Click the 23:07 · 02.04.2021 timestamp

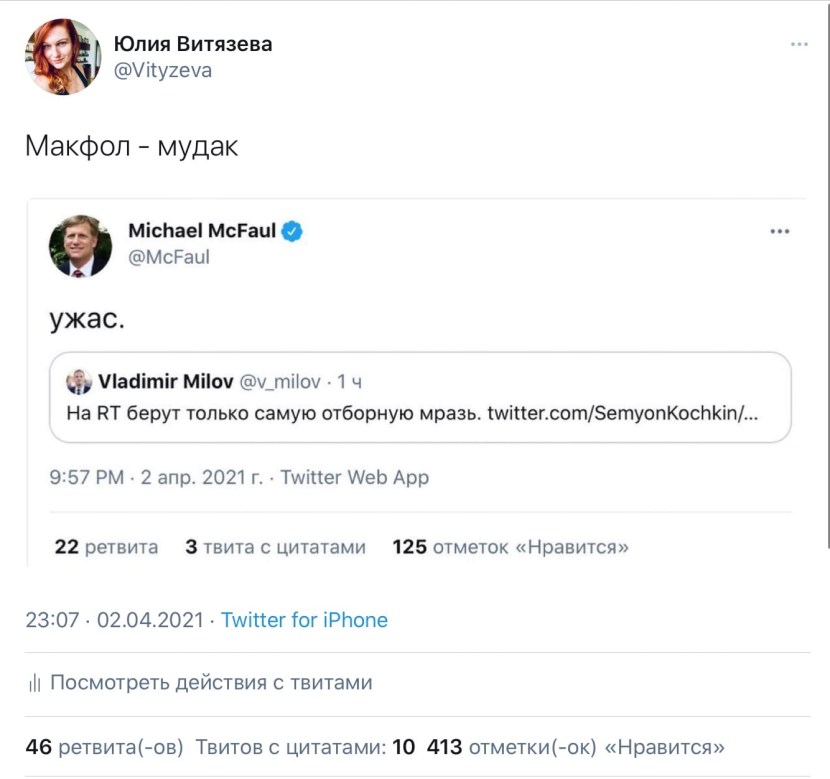[x=114, y=620]
